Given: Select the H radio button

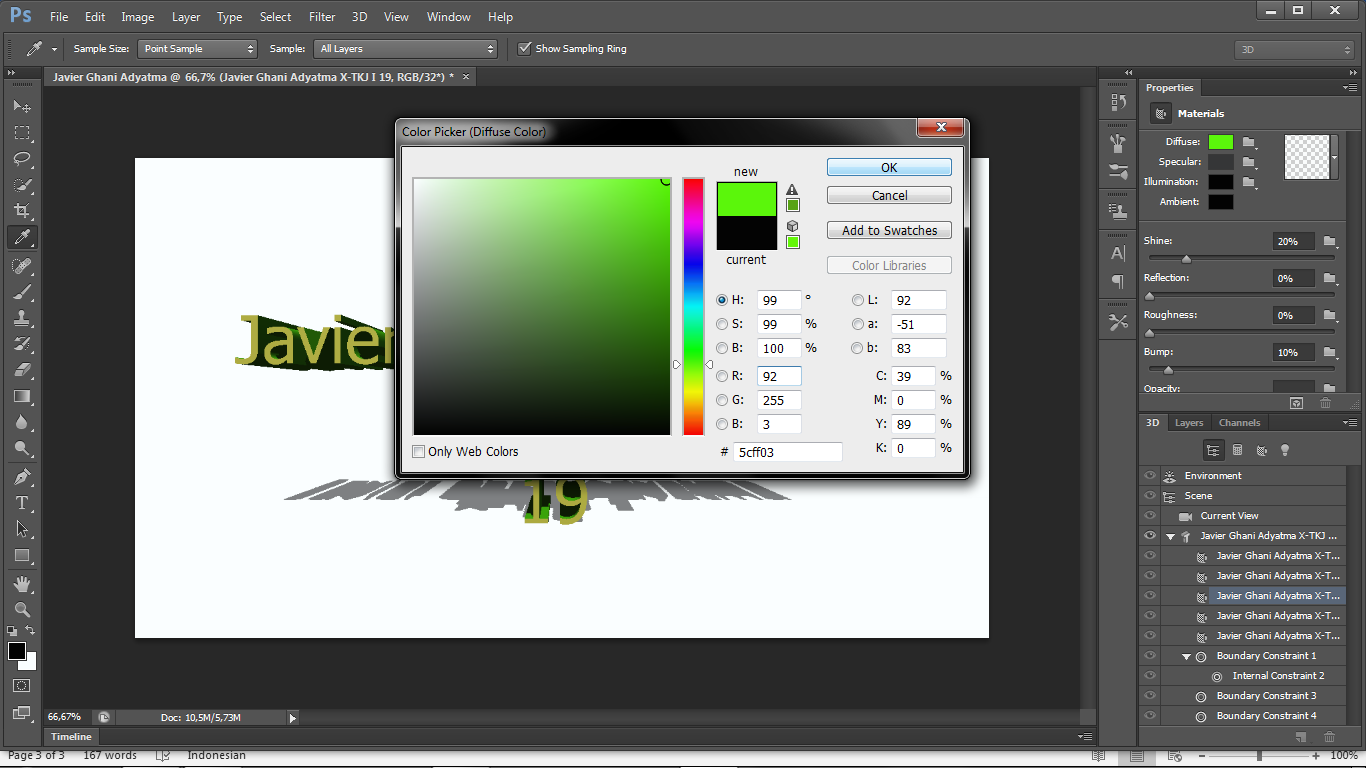Looking at the screenshot, I should [722, 300].
